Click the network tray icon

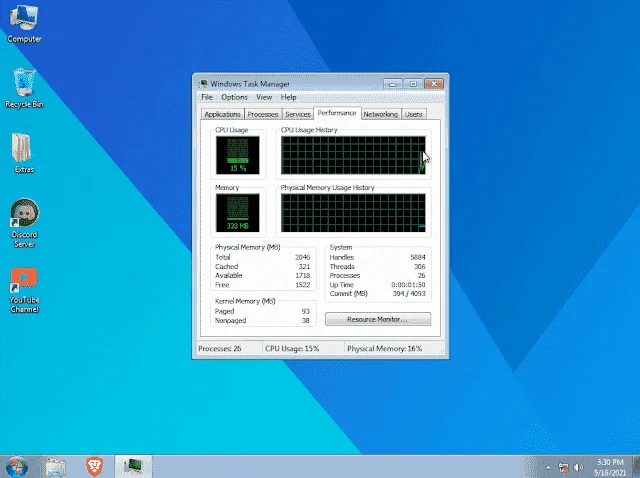(563, 467)
